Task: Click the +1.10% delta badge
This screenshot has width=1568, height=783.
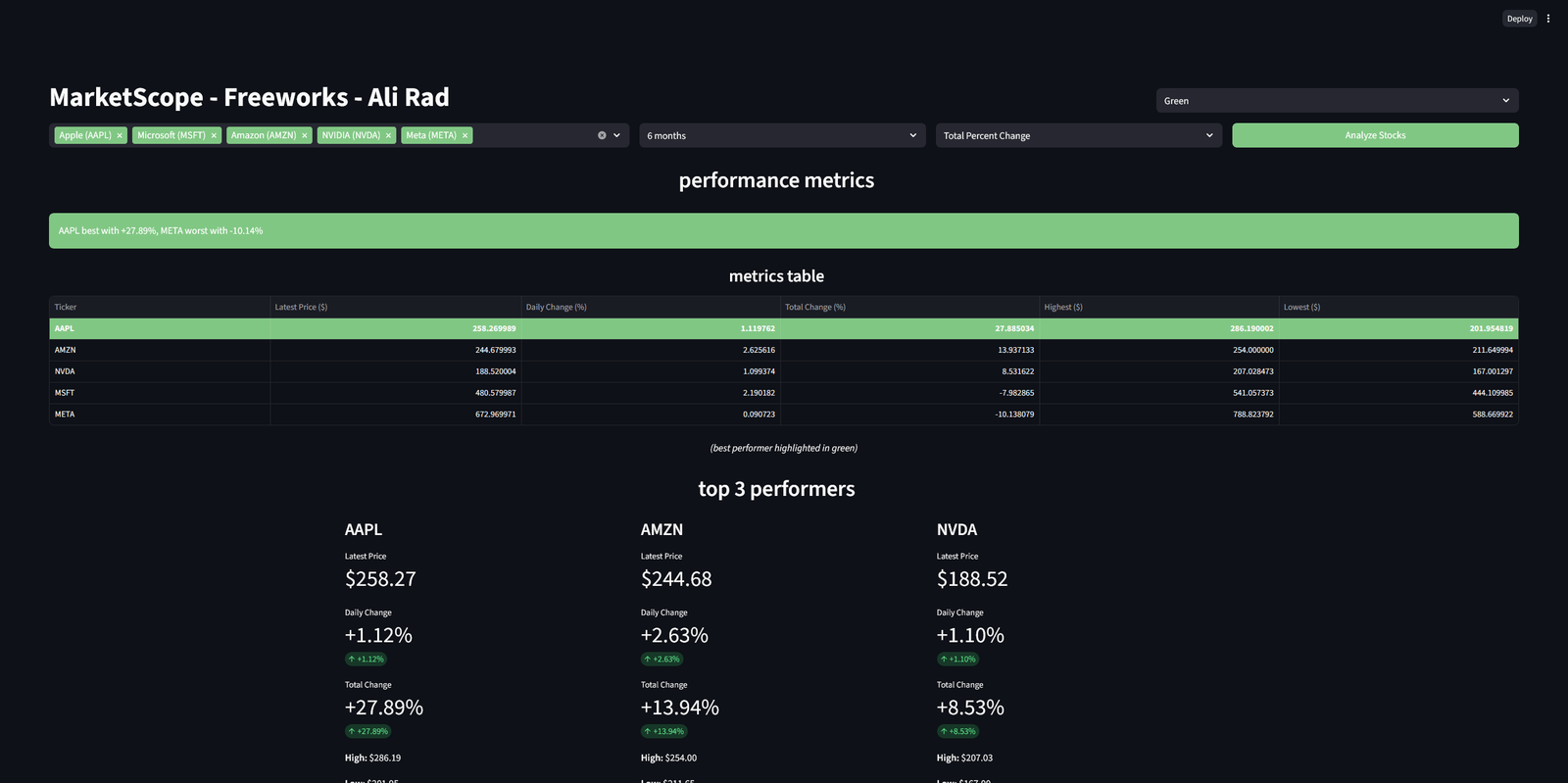Action: [958, 660]
